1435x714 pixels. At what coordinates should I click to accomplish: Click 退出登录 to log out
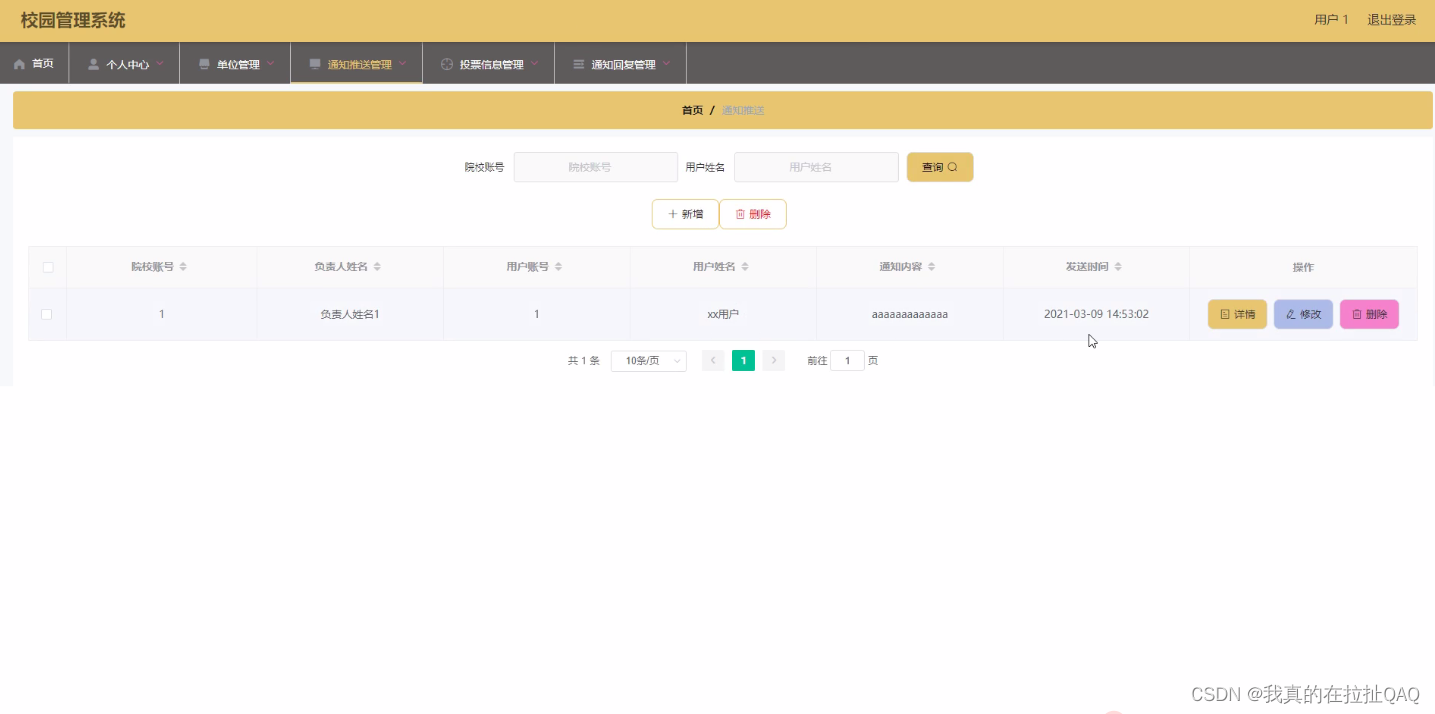click(x=1392, y=20)
